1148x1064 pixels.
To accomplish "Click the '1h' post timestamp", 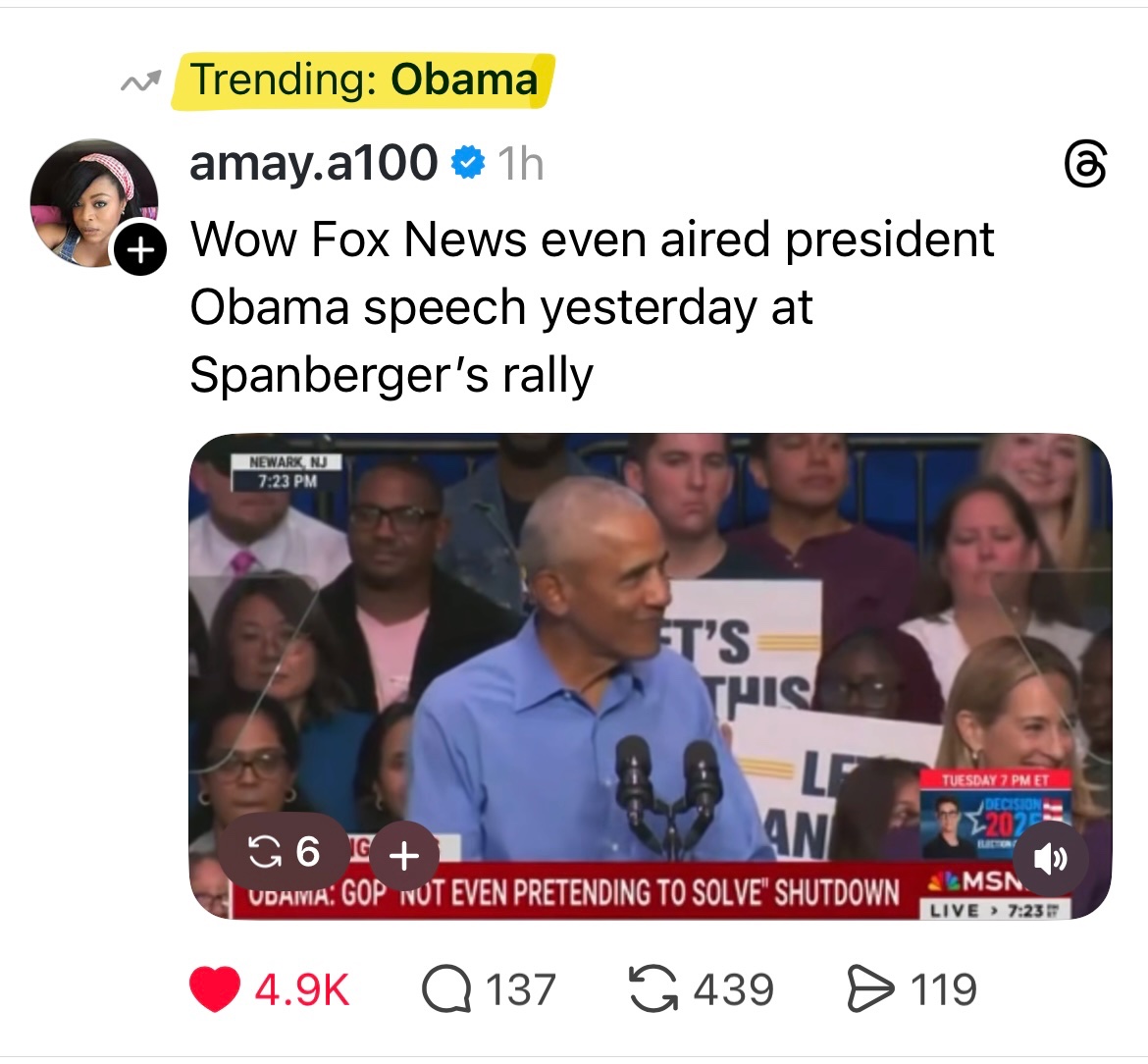I will coord(520,164).
